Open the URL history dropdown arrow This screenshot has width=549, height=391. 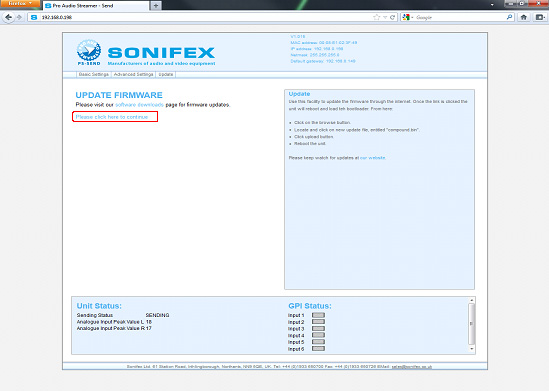click(385, 17)
